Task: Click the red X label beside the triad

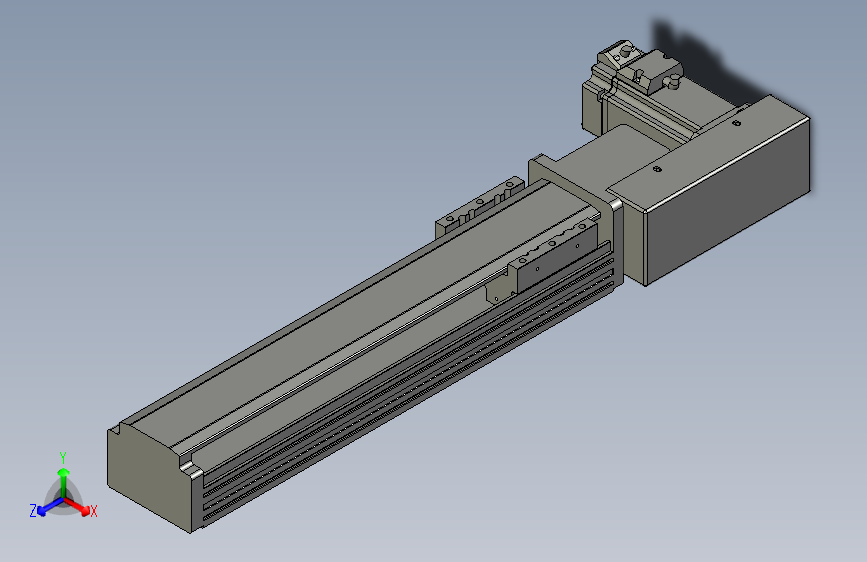Action: point(93,512)
